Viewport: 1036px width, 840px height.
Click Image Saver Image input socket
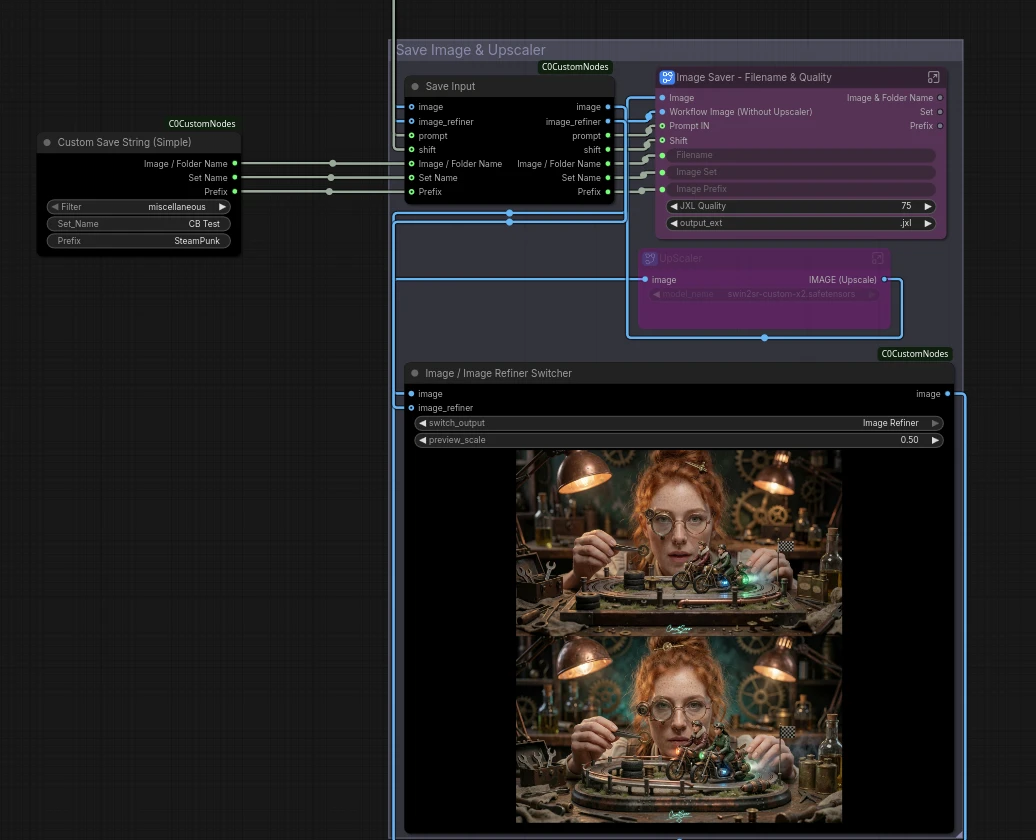point(662,98)
